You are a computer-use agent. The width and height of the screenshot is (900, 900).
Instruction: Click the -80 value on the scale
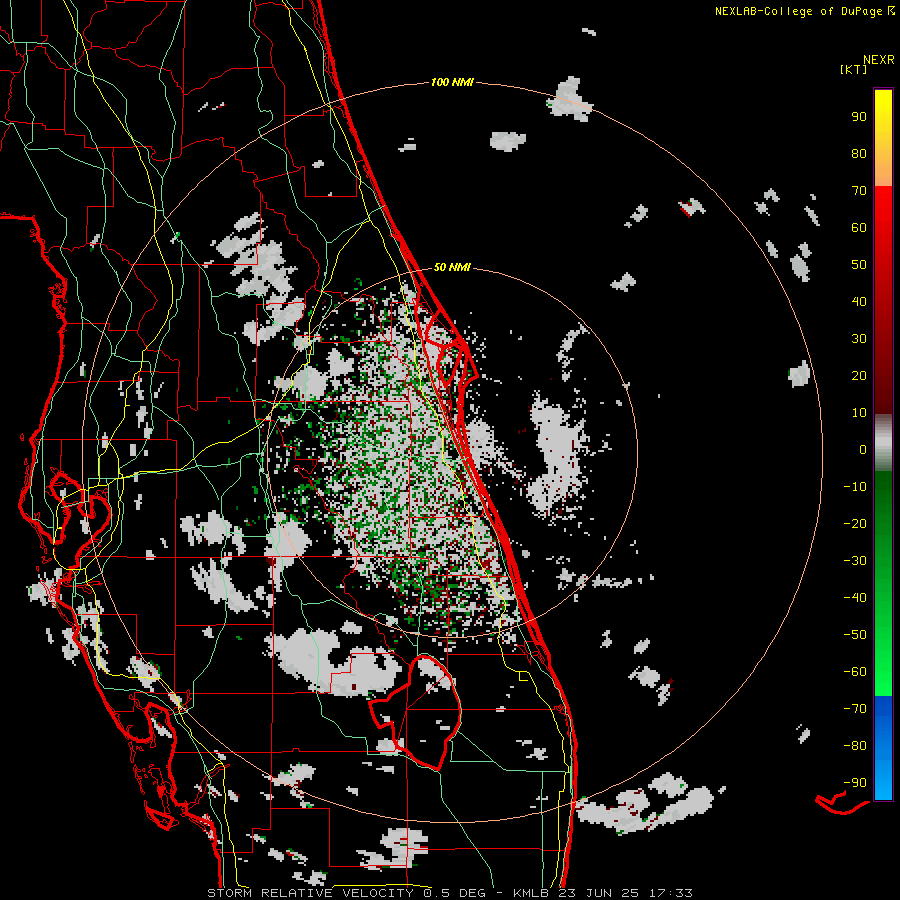(x=855, y=746)
